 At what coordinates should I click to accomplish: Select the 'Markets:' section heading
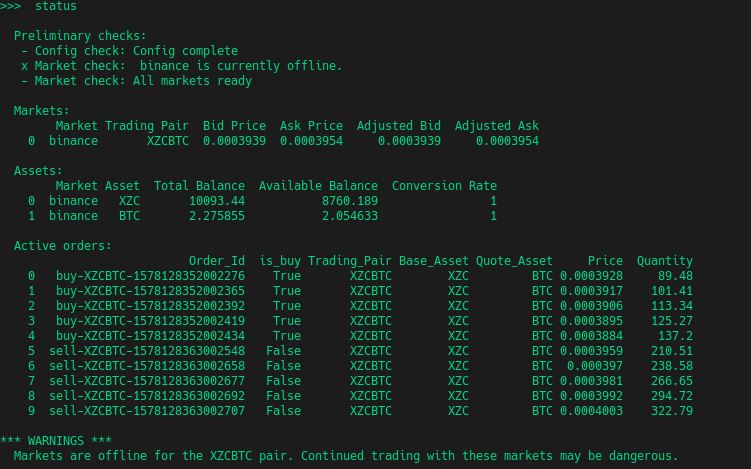coord(42,111)
